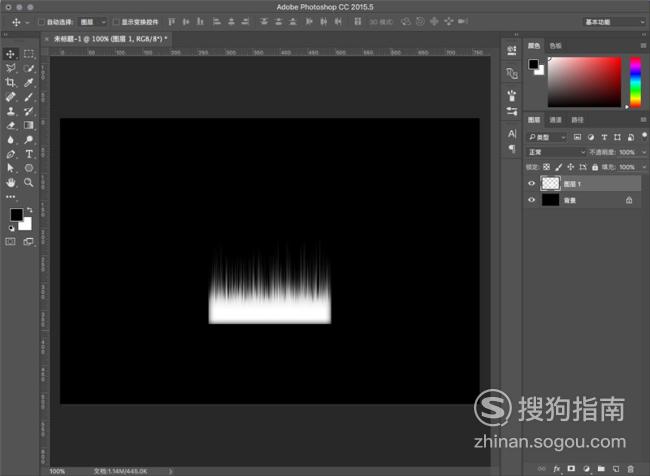Toggle the layer filter on/off switch
Screen dimensions: 650x476
click(x=644, y=136)
